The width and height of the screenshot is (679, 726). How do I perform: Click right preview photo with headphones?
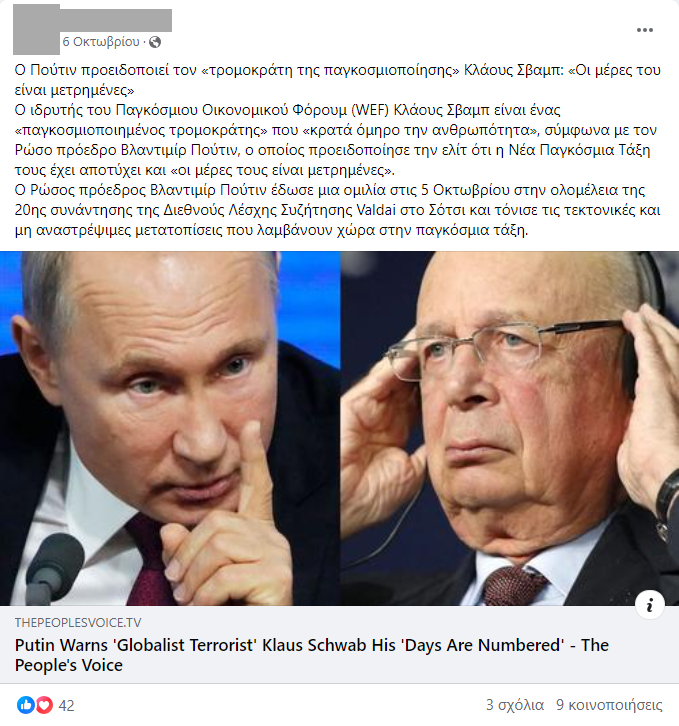point(510,428)
